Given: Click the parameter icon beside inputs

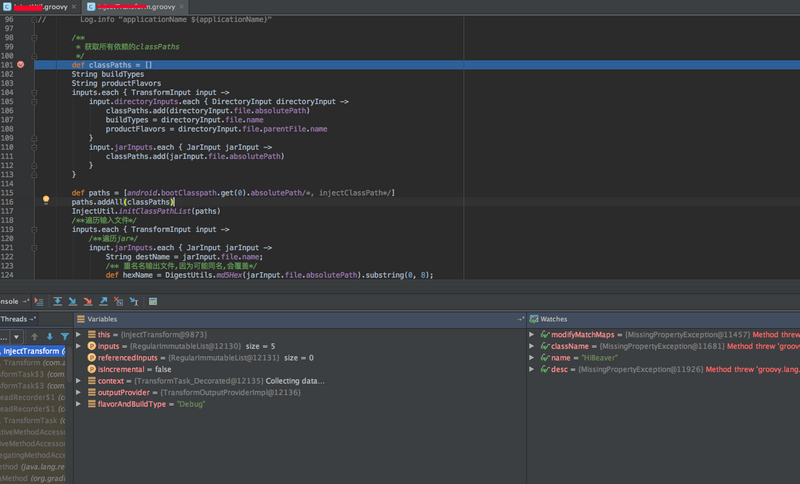Looking at the screenshot, I should click(92, 346).
